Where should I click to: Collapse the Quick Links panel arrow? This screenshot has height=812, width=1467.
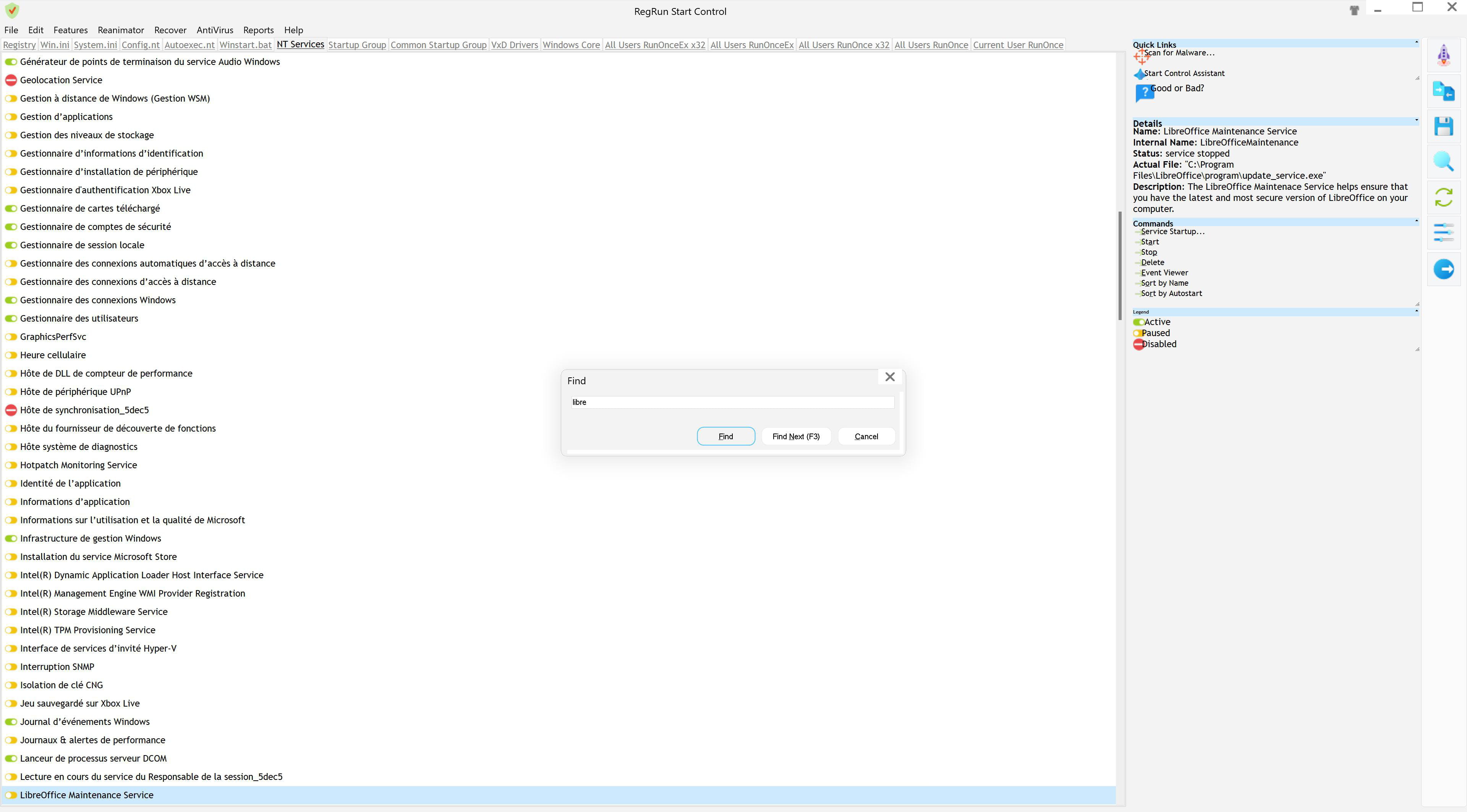click(x=1416, y=43)
